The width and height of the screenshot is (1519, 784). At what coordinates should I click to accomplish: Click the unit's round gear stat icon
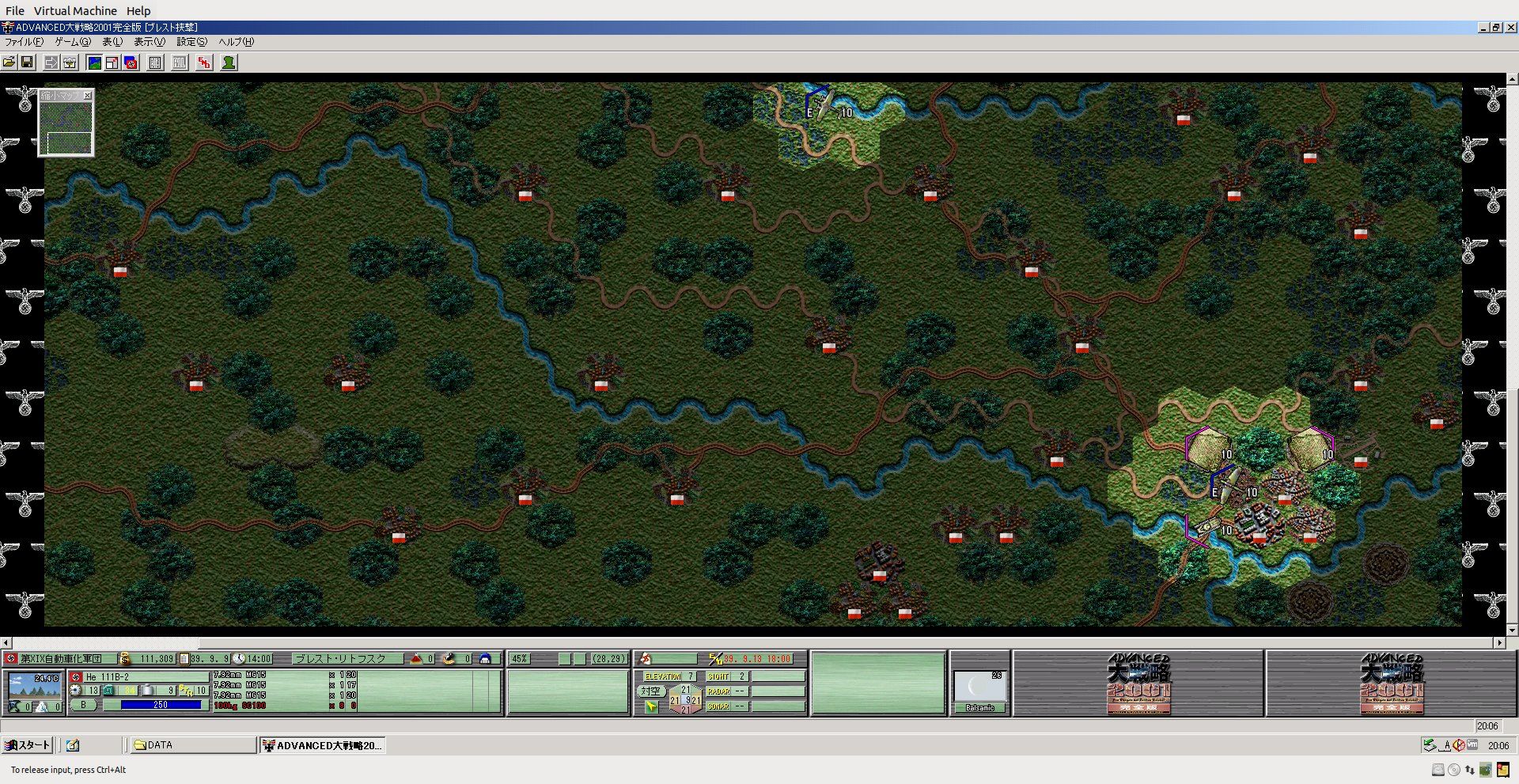tap(76, 691)
